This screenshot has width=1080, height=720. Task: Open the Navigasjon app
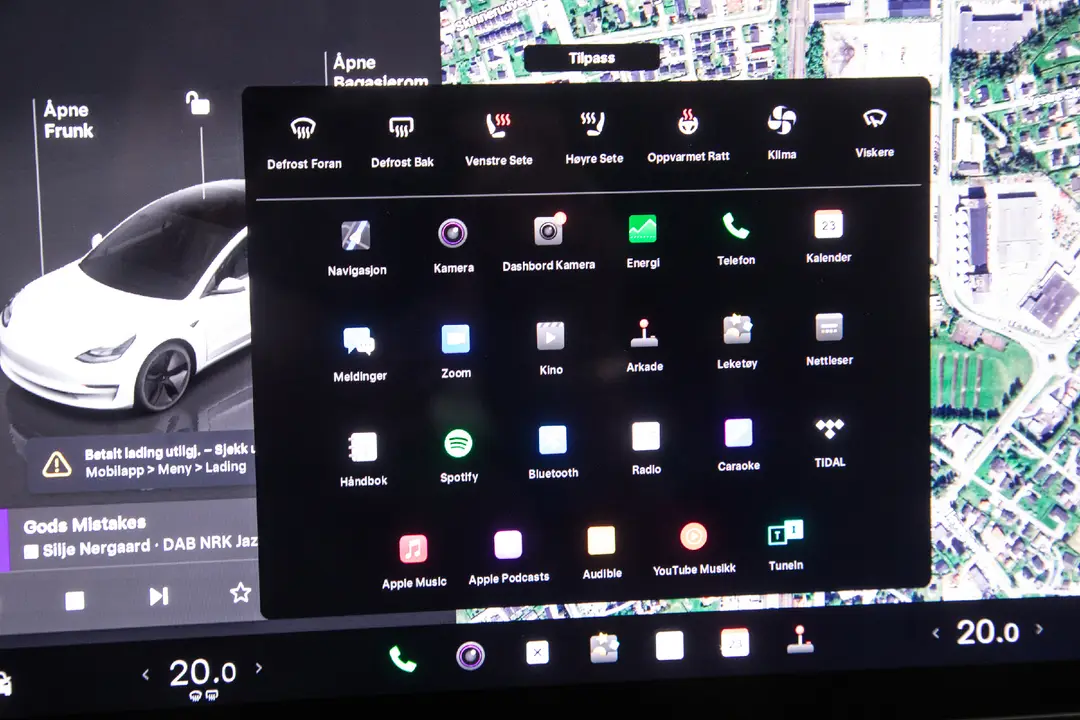pyautogui.click(x=357, y=249)
